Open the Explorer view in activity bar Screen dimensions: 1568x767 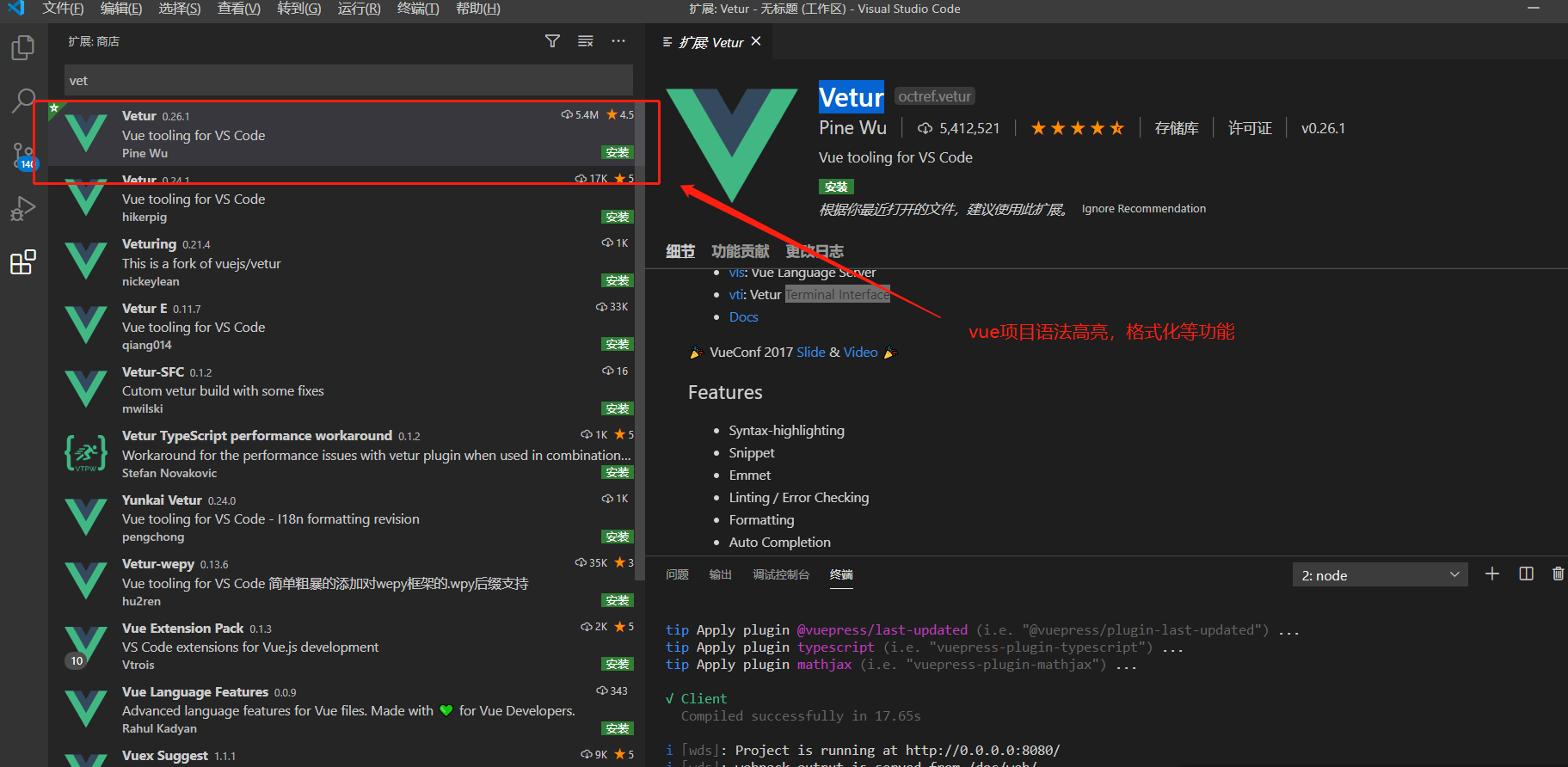23,48
